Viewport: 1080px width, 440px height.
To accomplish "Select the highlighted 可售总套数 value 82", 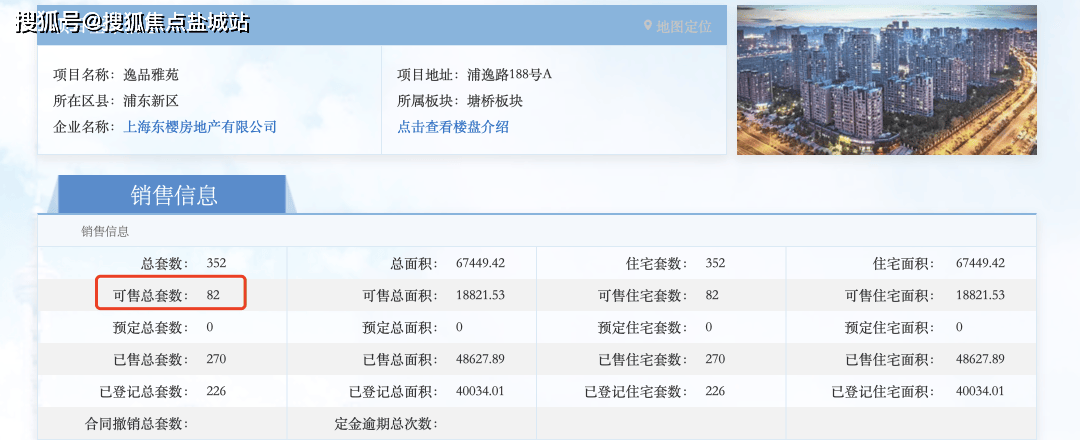I will tap(213, 295).
